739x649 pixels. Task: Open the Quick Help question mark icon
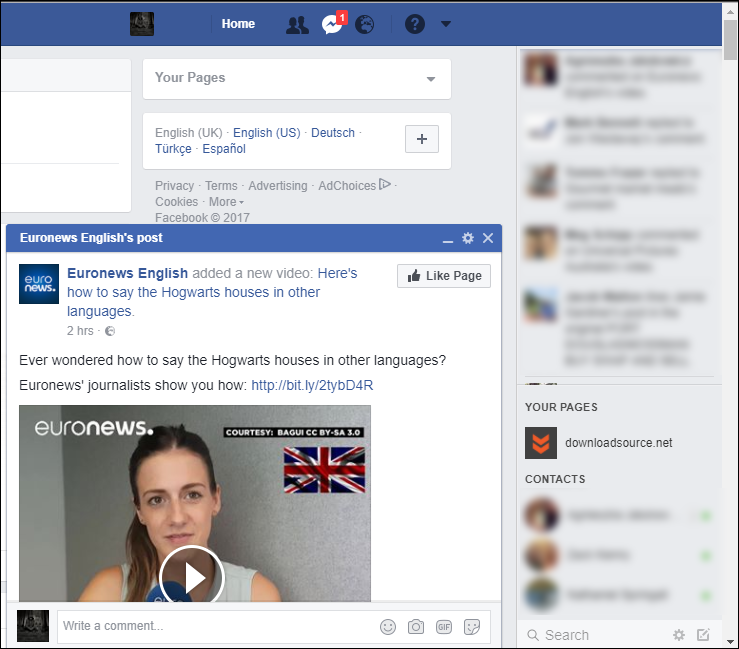(x=415, y=24)
